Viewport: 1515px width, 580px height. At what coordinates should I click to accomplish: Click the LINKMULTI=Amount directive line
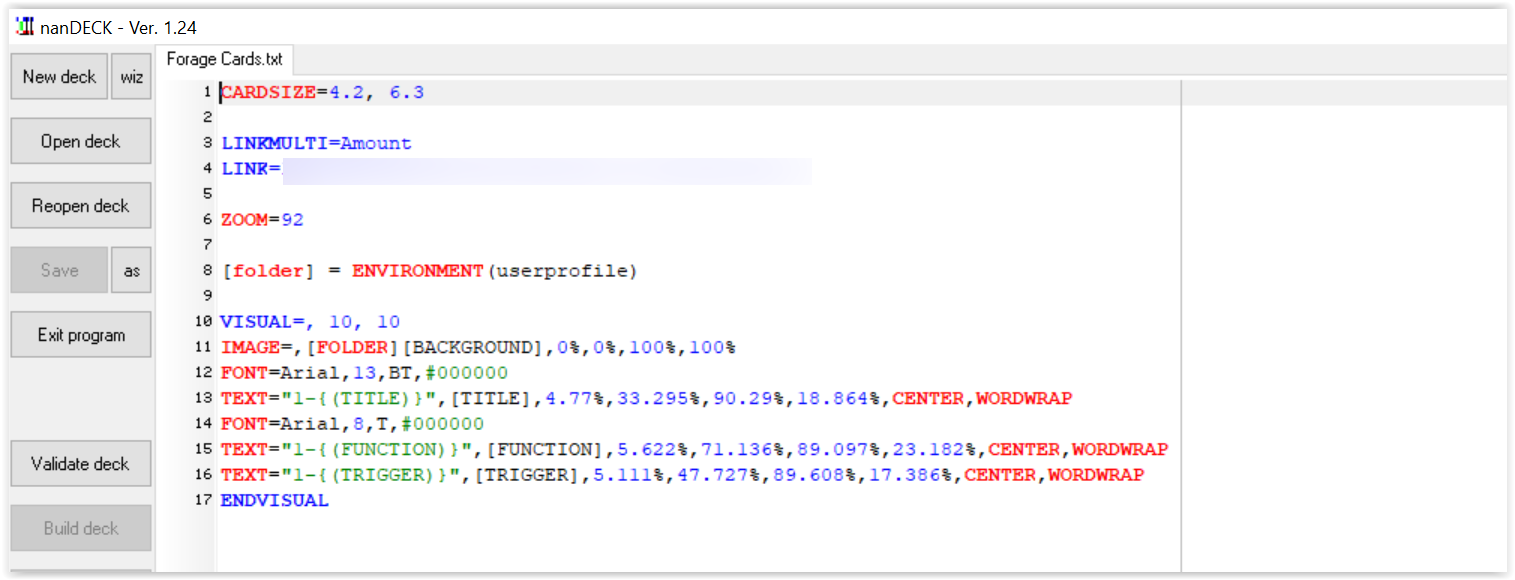[315, 142]
